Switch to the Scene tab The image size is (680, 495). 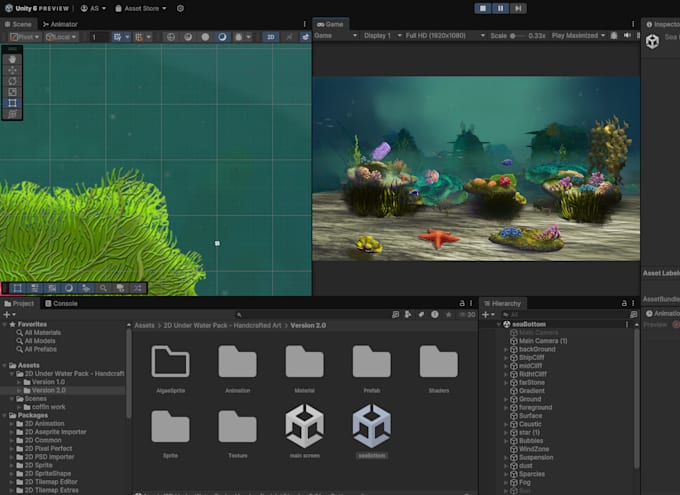18,24
